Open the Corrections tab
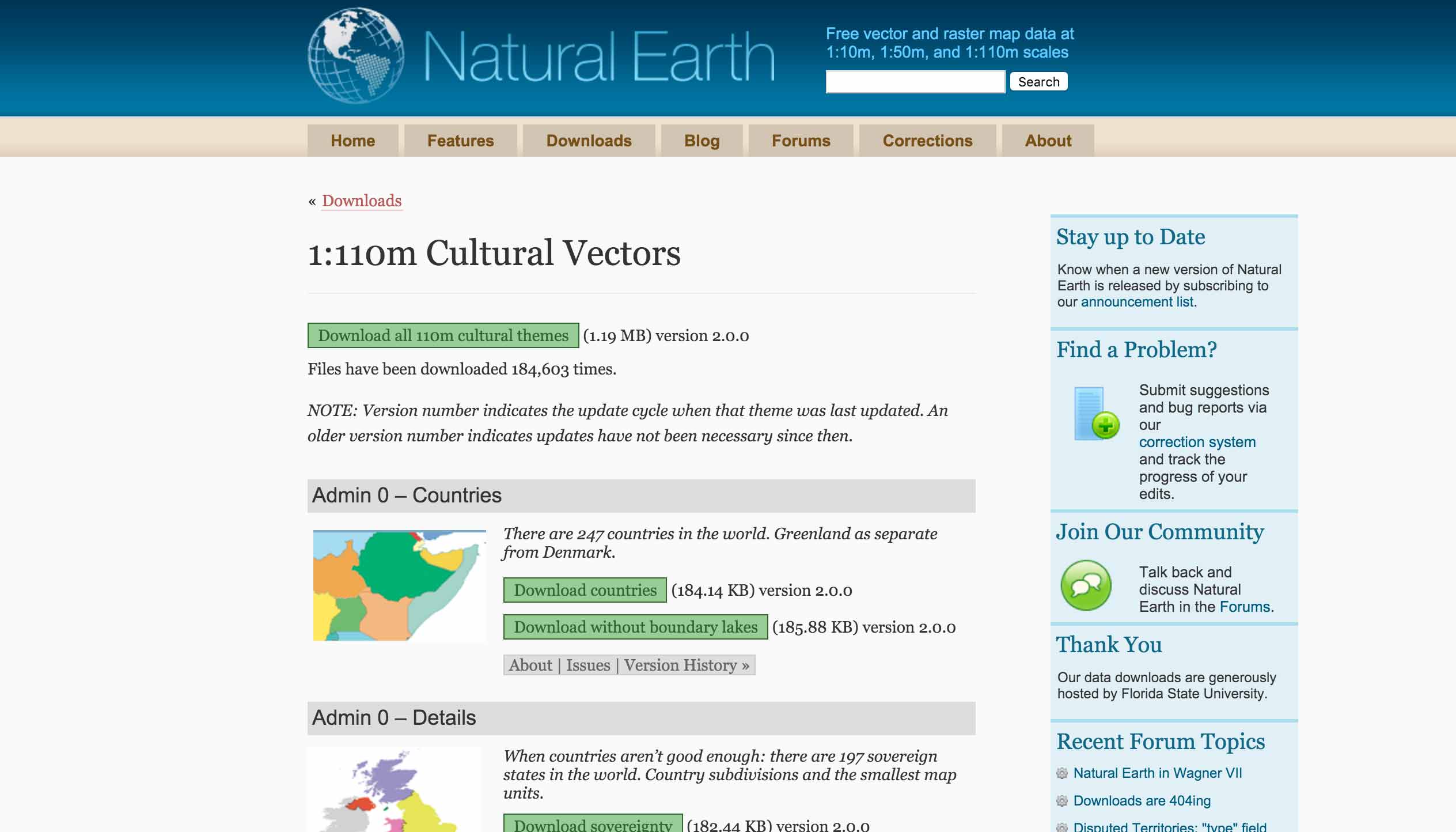The image size is (1456, 832). 927,141
